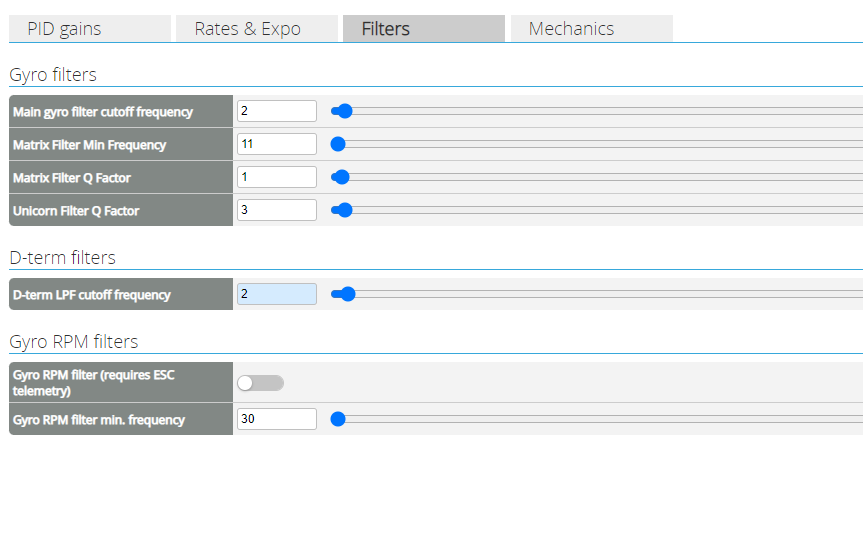The image size is (863, 553).
Task: Open the Rates & Expo tab
Action: 256,29
